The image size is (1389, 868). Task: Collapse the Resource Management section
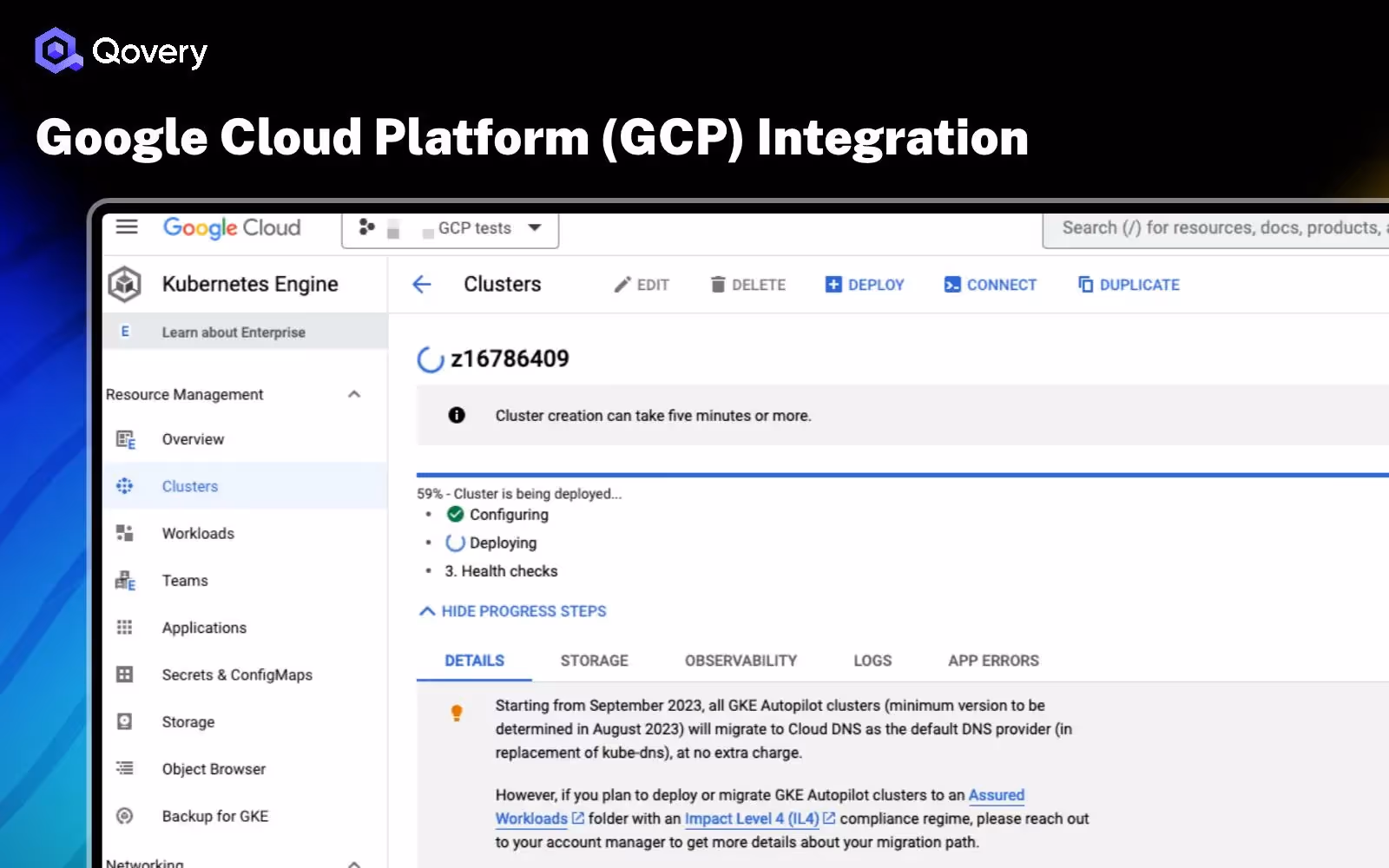pos(353,394)
